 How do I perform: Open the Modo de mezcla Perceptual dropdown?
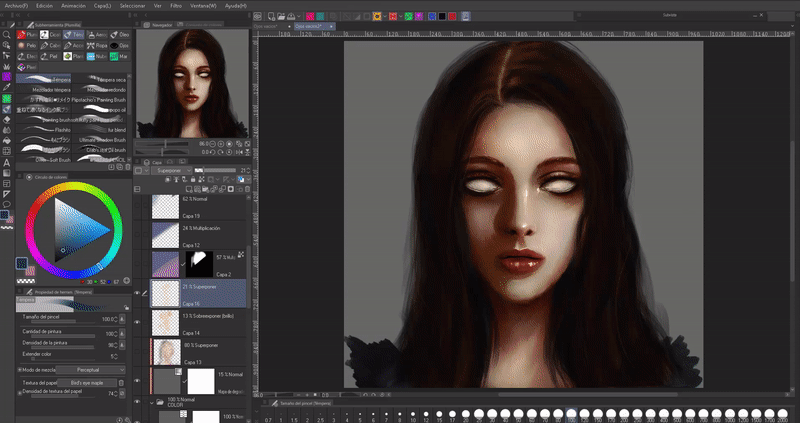88,370
